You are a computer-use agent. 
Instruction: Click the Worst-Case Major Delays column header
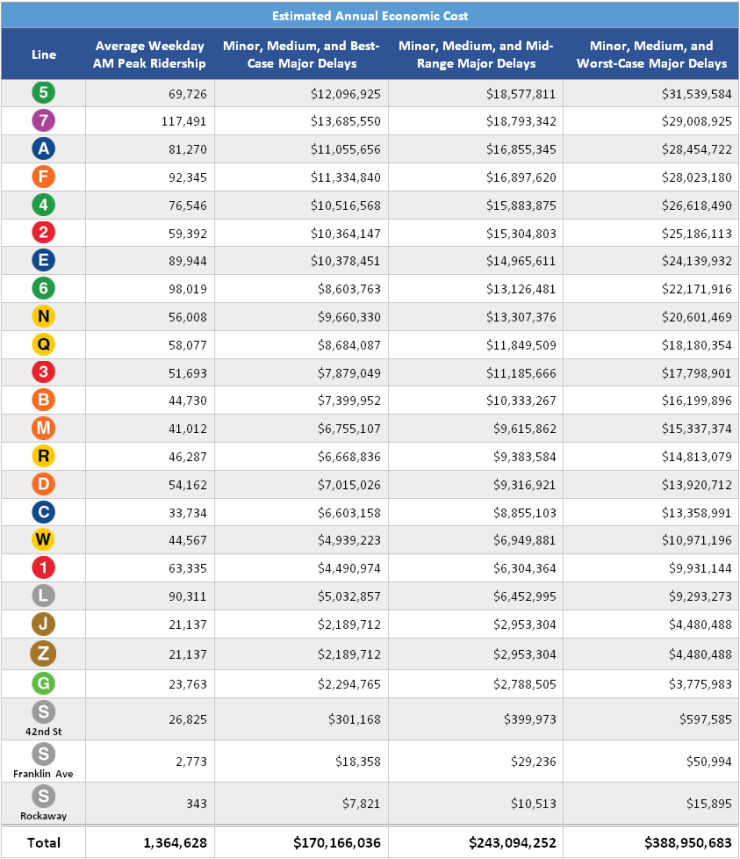[651, 55]
